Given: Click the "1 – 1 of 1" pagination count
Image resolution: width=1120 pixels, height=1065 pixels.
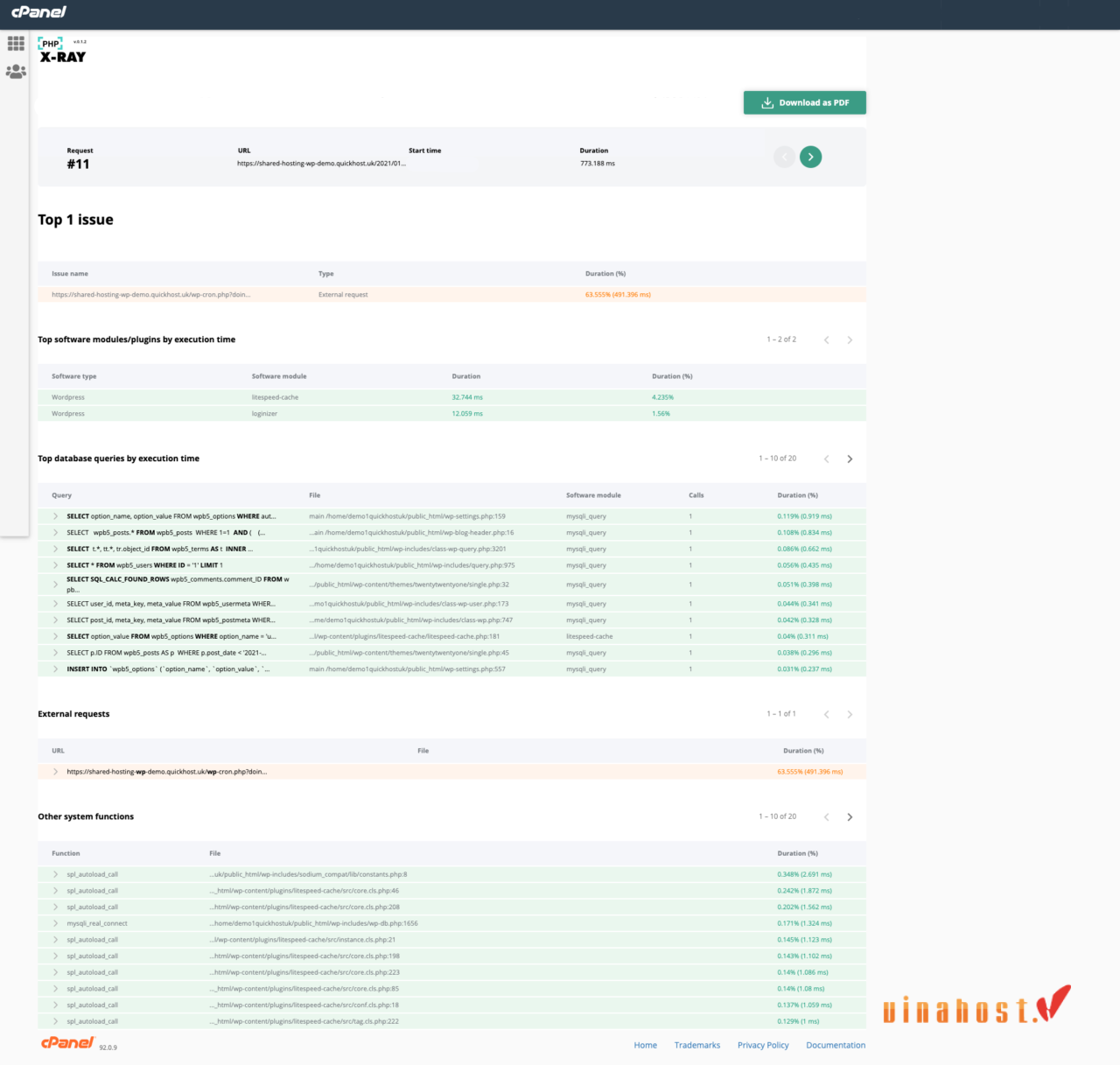Looking at the screenshot, I should tap(781, 714).
